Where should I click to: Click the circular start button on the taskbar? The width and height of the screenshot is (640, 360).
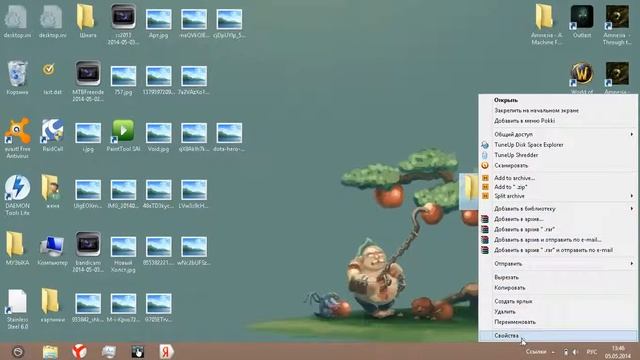coord(18,351)
